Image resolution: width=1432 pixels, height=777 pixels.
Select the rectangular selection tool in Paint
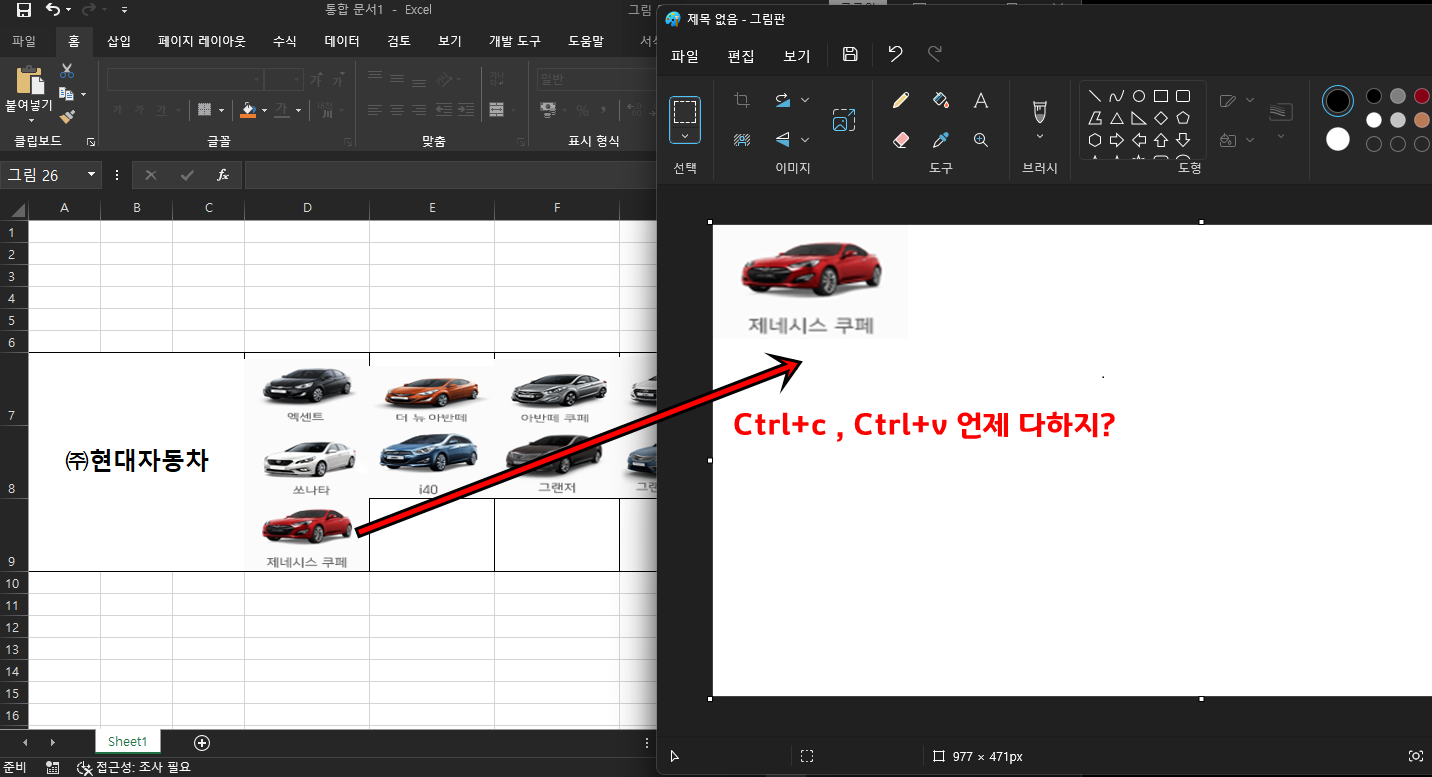[x=685, y=111]
